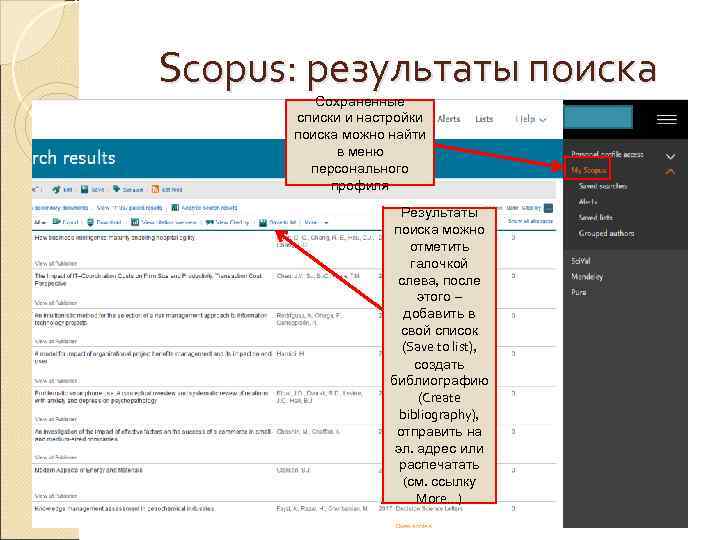This screenshot has height=540, width=720.
Task: Click the Analyze search results link text
Action: tap(209, 208)
